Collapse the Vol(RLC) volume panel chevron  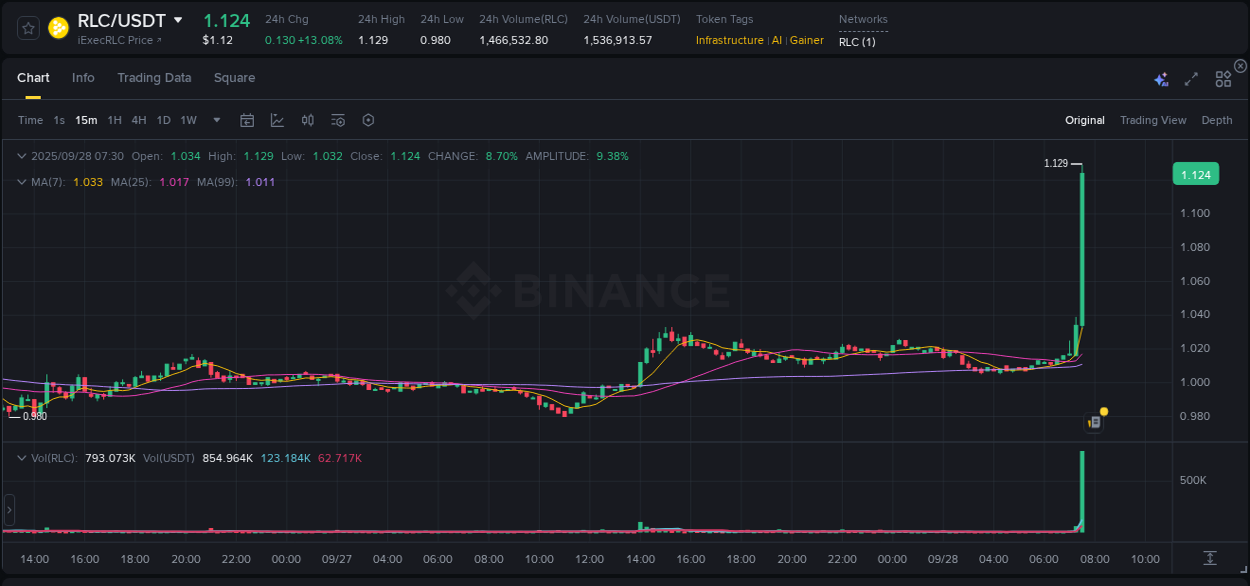22,456
